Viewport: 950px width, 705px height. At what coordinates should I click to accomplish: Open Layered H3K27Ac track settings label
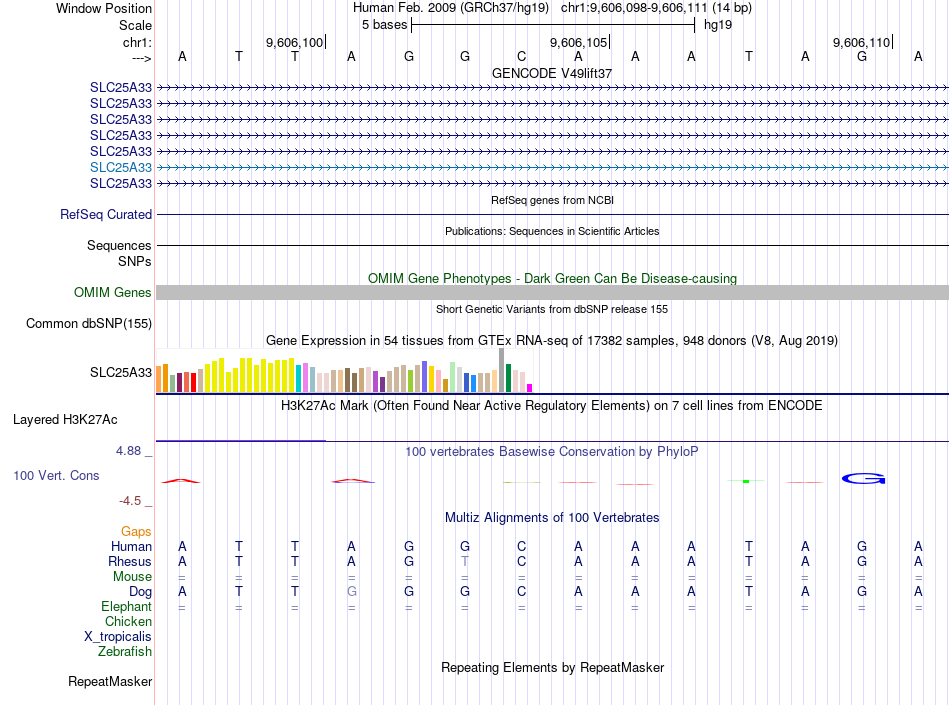point(65,420)
